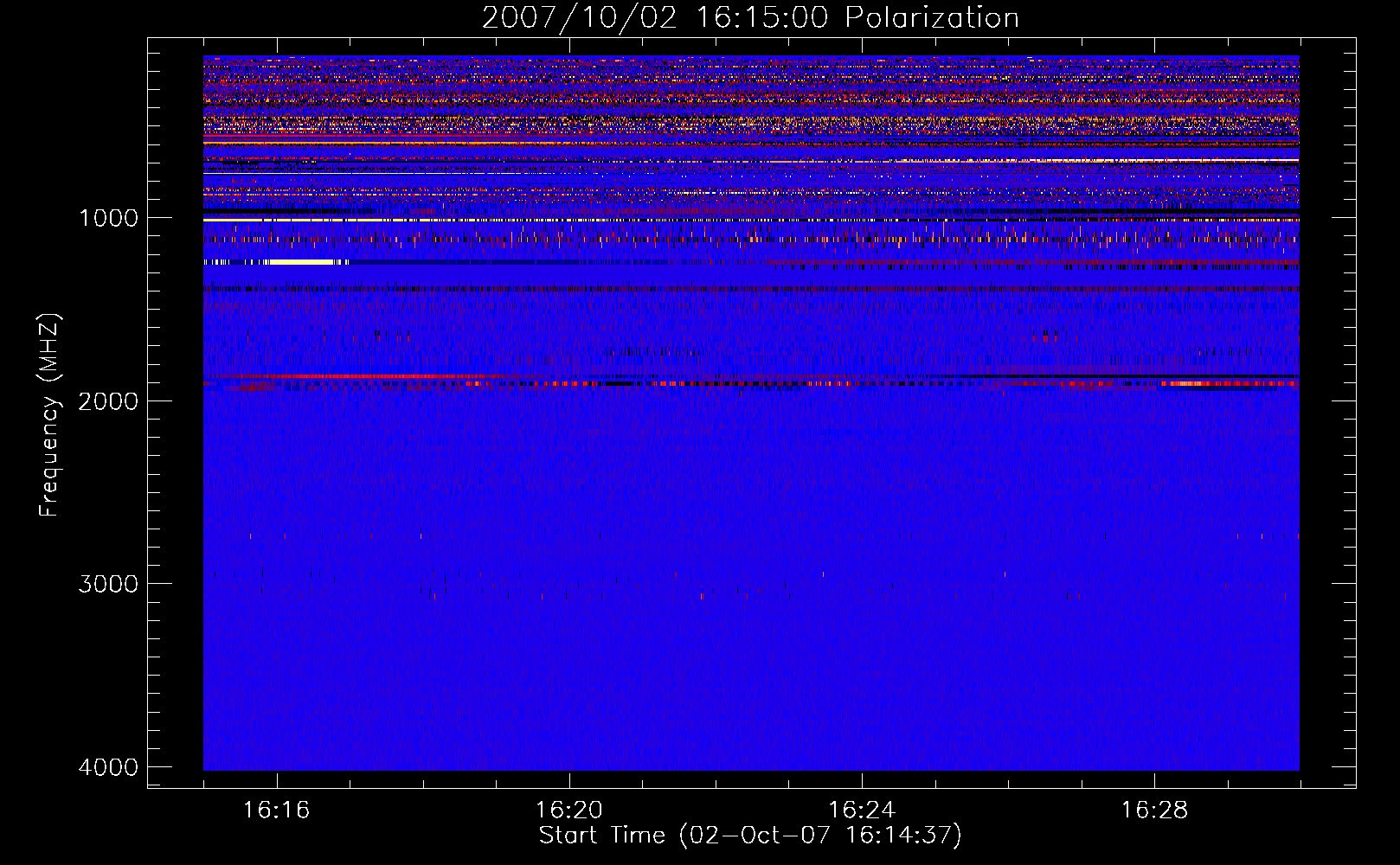Click the '16:28' time axis label
The height and width of the screenshot is (865, 1400).
1154,810
